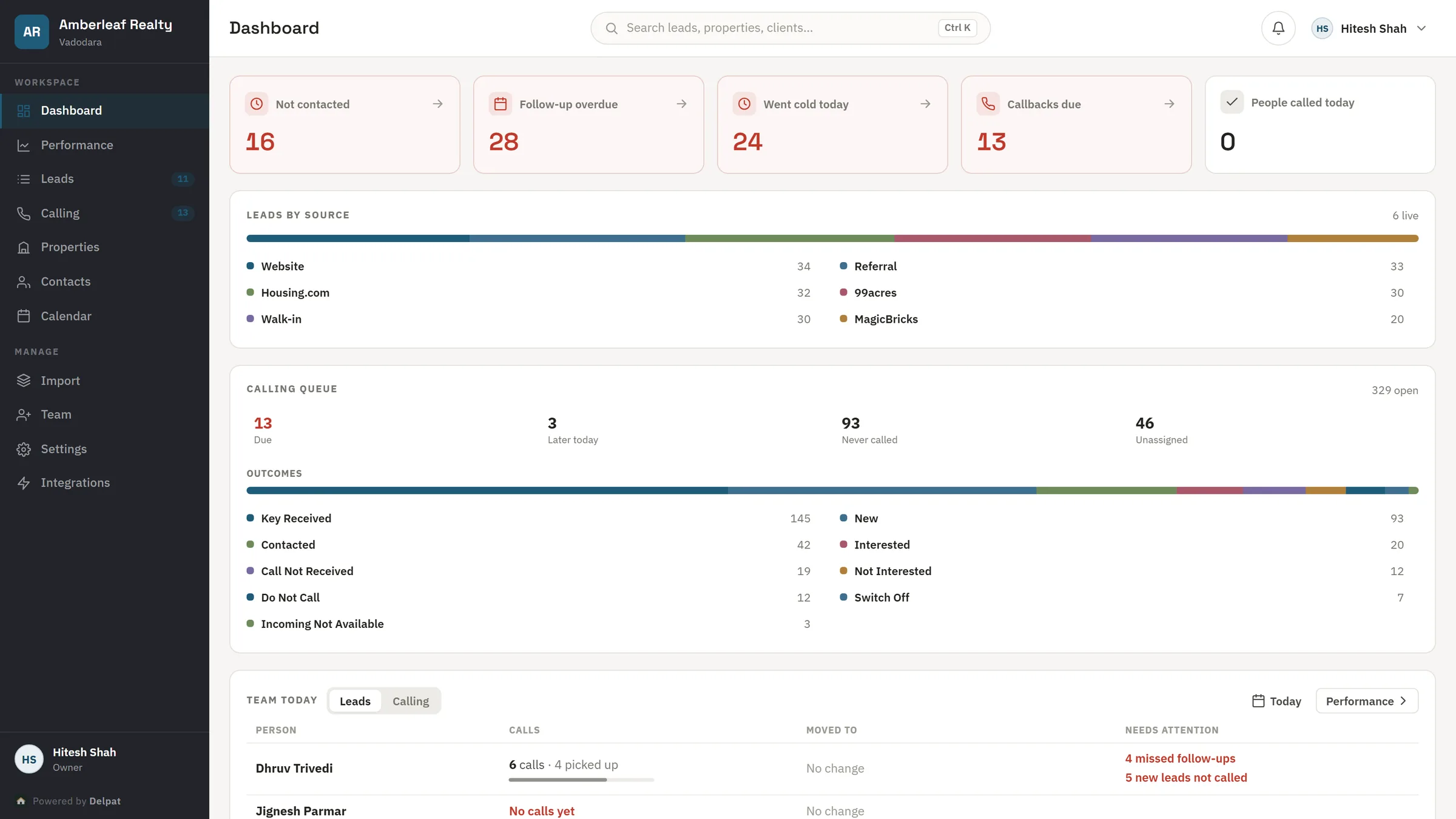Click the search leads input field
Viewport: 1456px width, 819px height.
coord(790,28)
